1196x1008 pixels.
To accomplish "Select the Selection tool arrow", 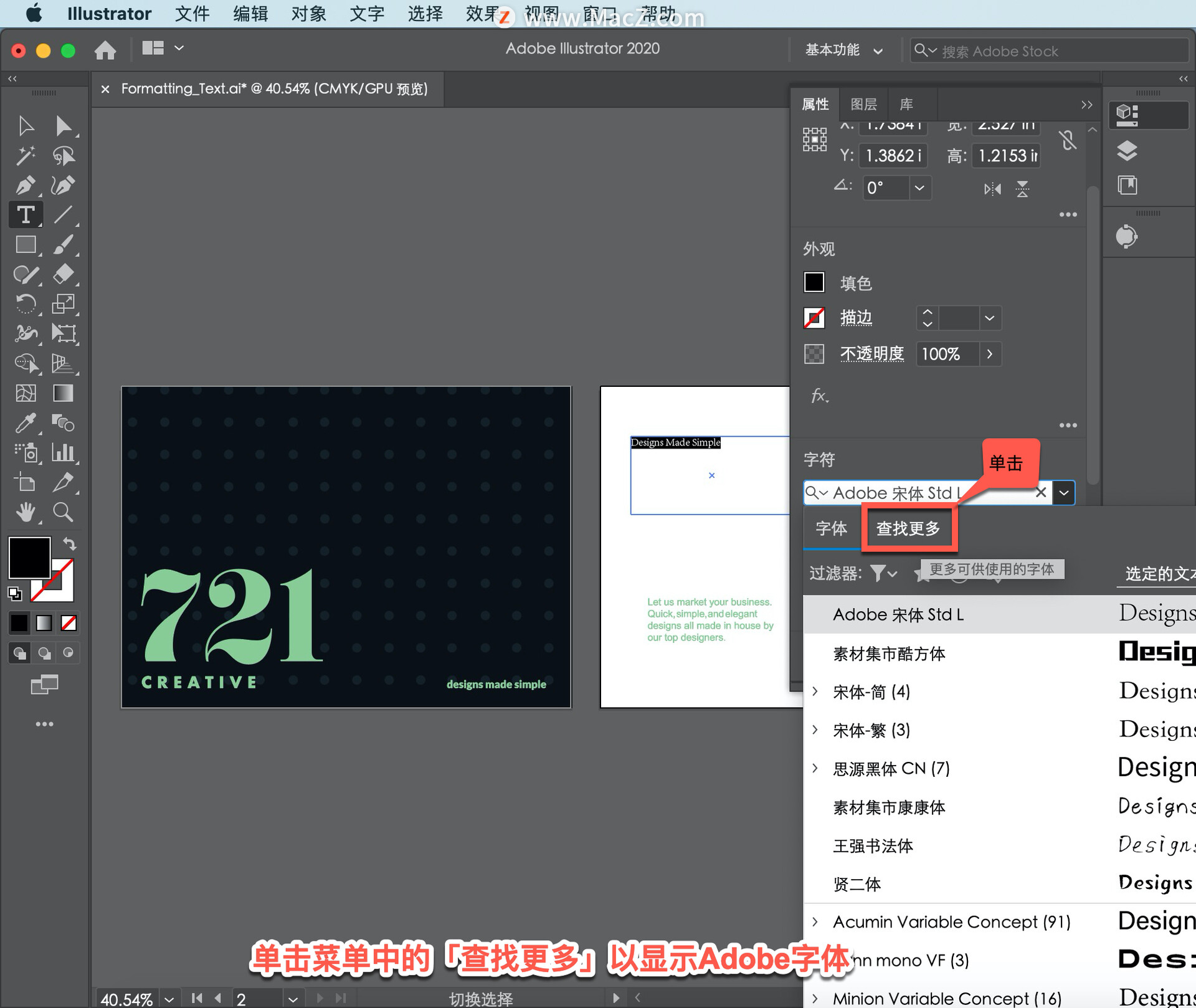I will coord(26,126).
